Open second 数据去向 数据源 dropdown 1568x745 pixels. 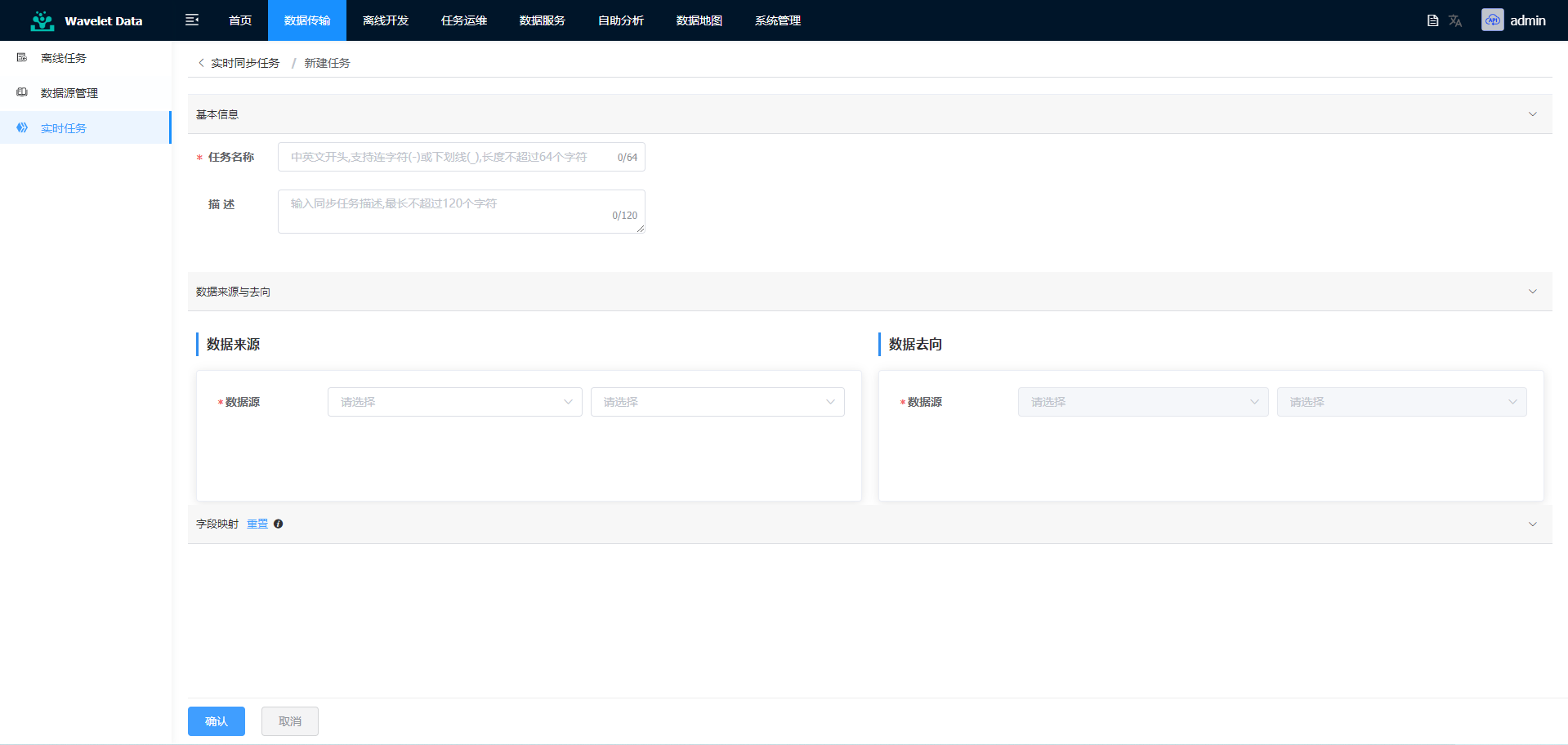(1402, 402)
